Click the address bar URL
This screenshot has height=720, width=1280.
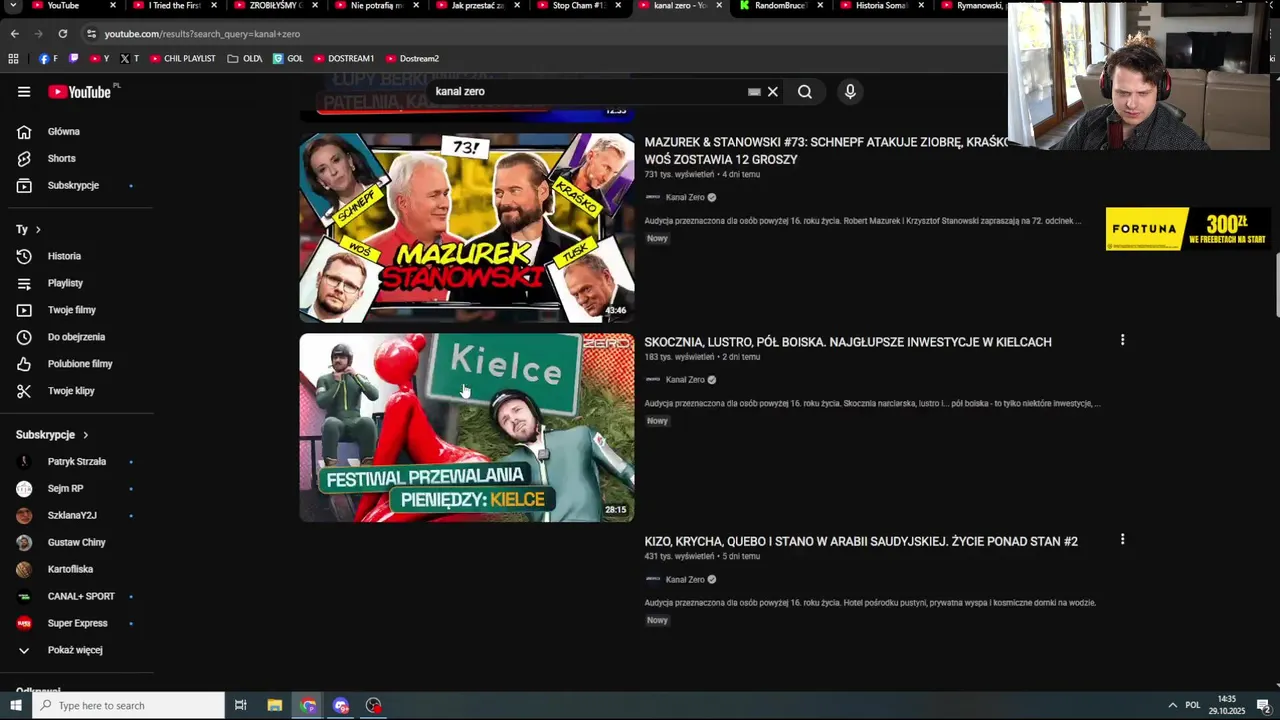[202, 34]
